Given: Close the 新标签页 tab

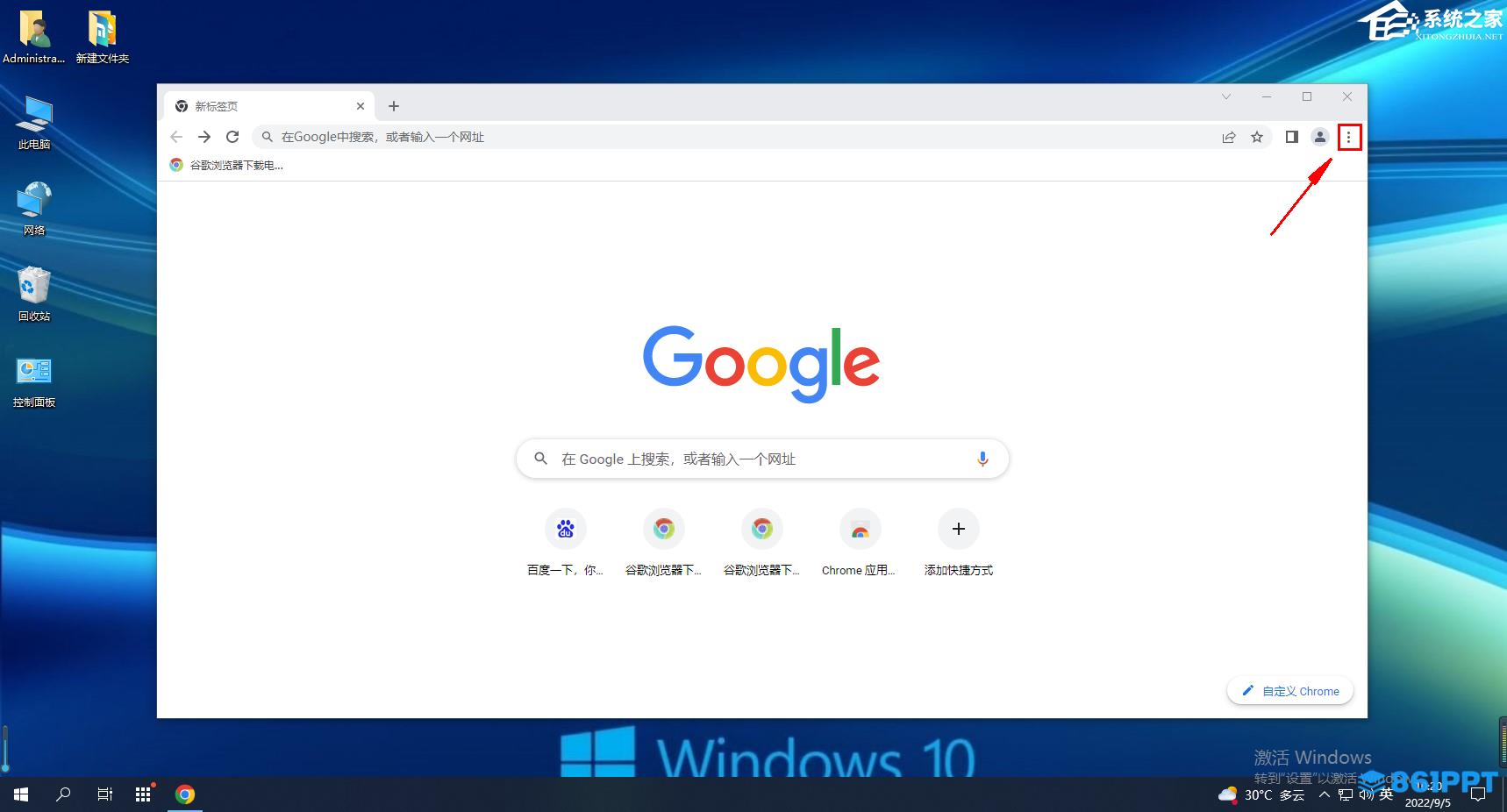Looking at the screenshot, I should pos(361,106).
